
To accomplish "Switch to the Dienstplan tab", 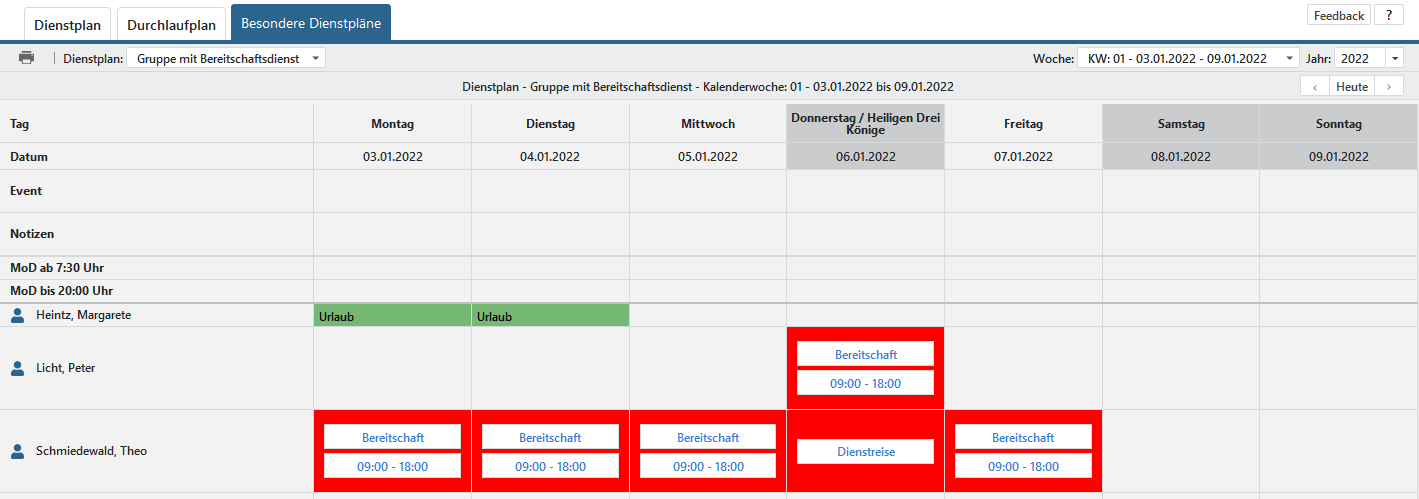I will 68,24.
